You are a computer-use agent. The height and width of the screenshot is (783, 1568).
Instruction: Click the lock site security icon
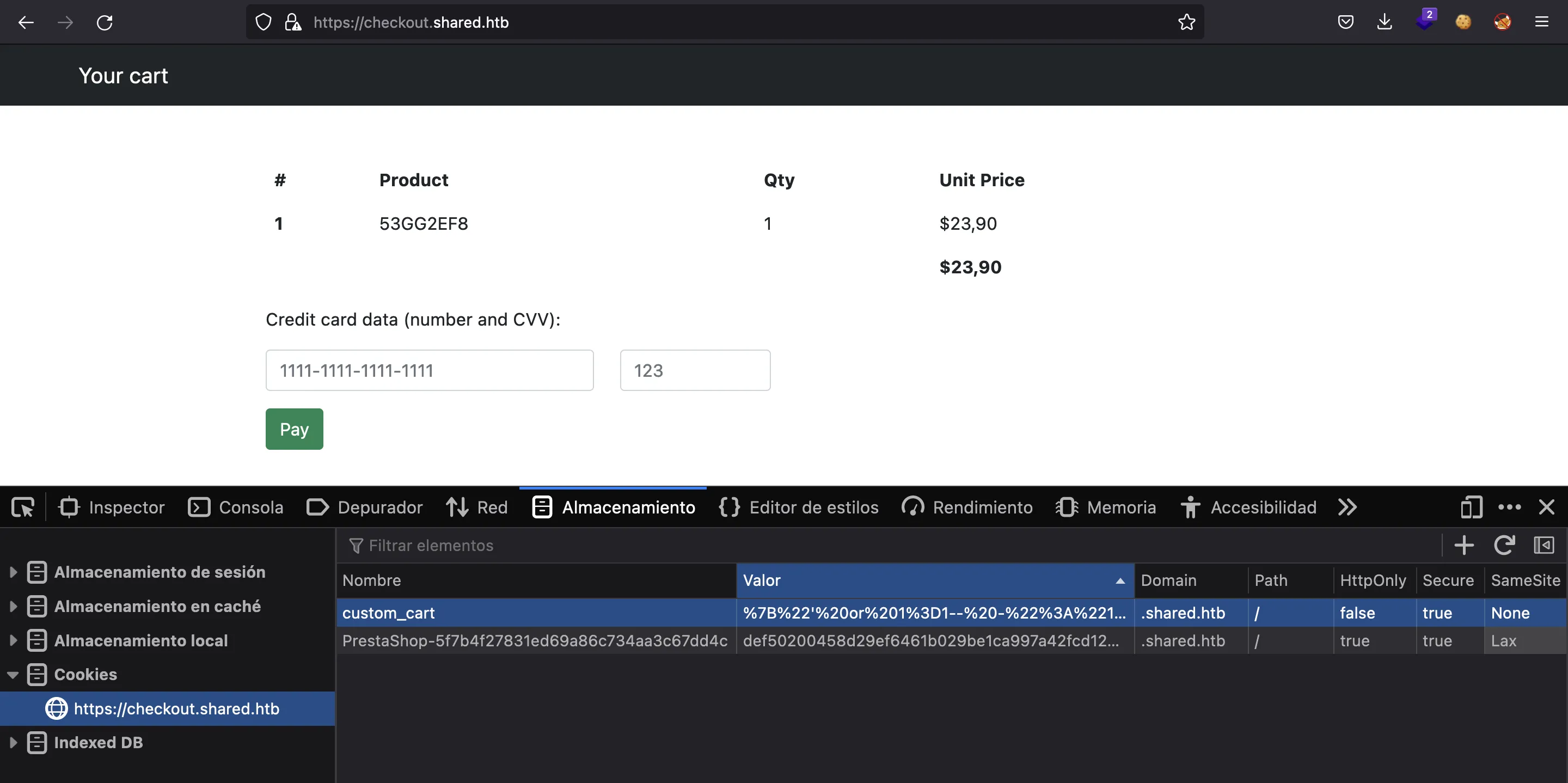tap(293, 22)
